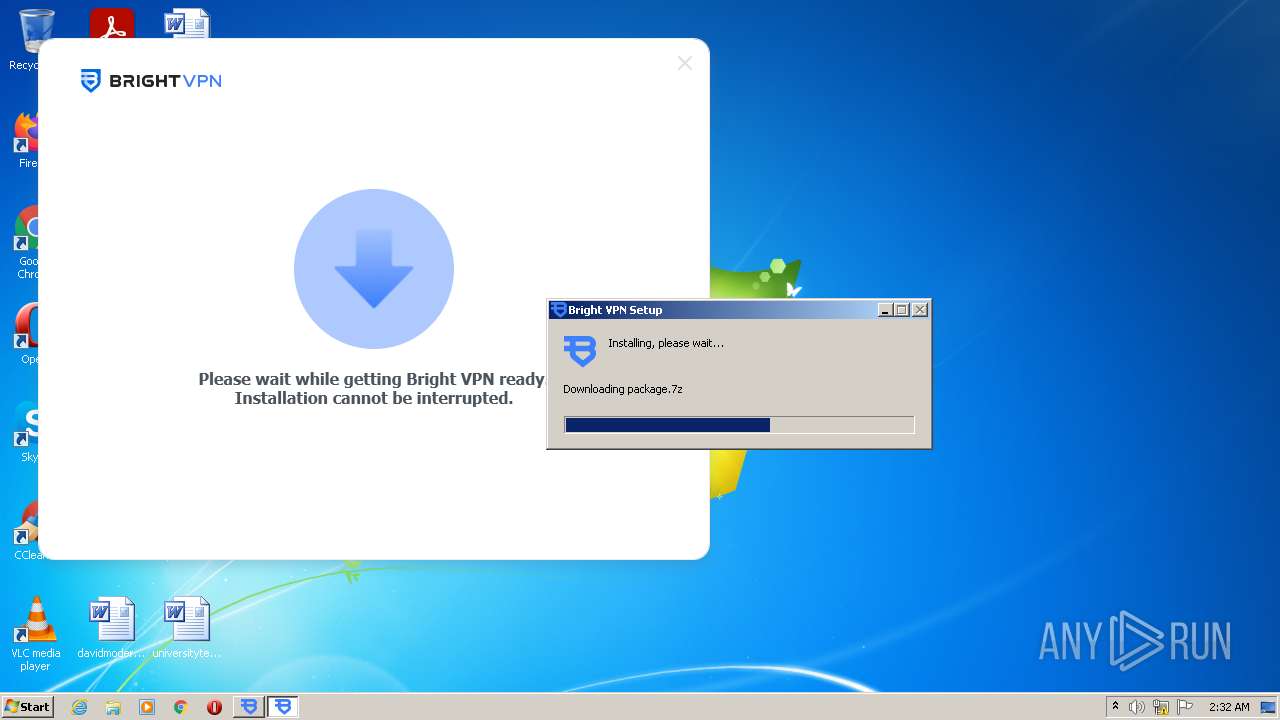Open the network status tray icon
This screenshot has height=720, width=1280.
coord(1161,707)
